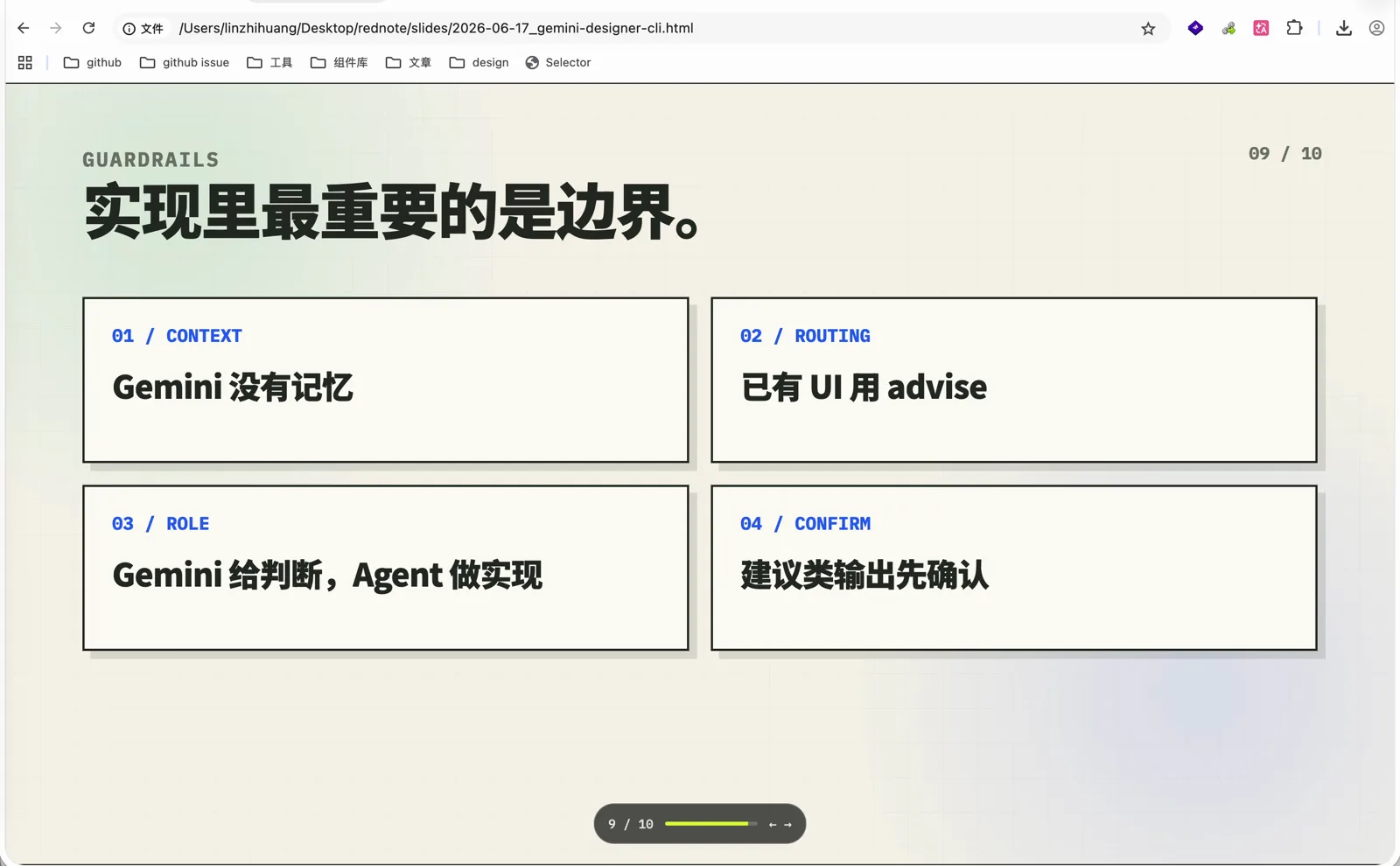Click the slide progress bar
The width and height of the screenshot is (1400, 866).
(710, 824)
